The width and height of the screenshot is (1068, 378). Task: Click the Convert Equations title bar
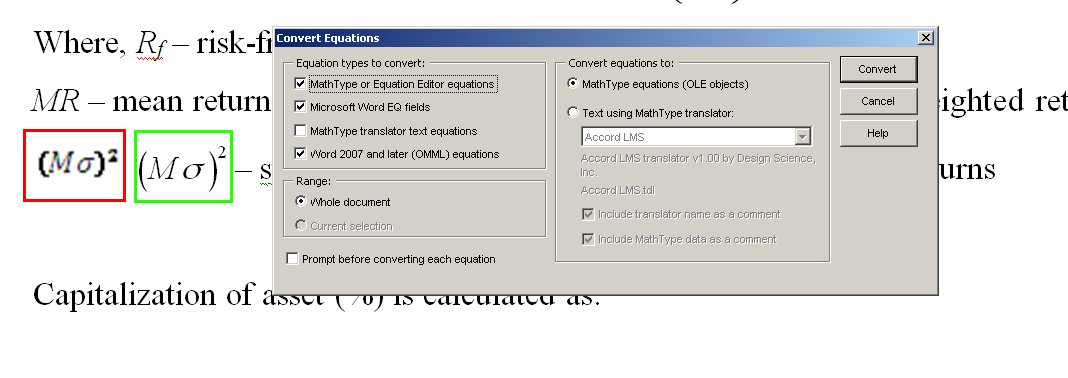click(593, 38)
